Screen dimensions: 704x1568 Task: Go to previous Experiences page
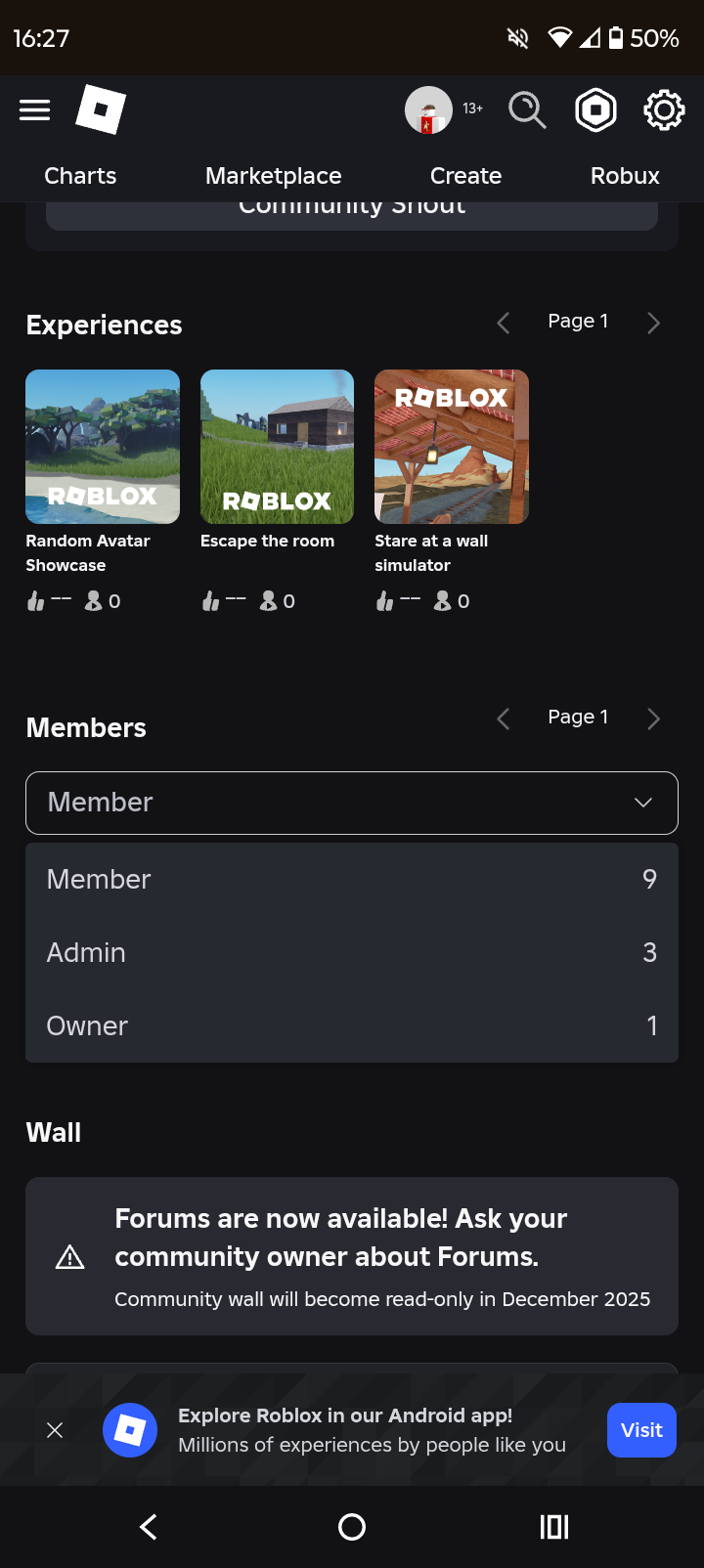(504, 324)
